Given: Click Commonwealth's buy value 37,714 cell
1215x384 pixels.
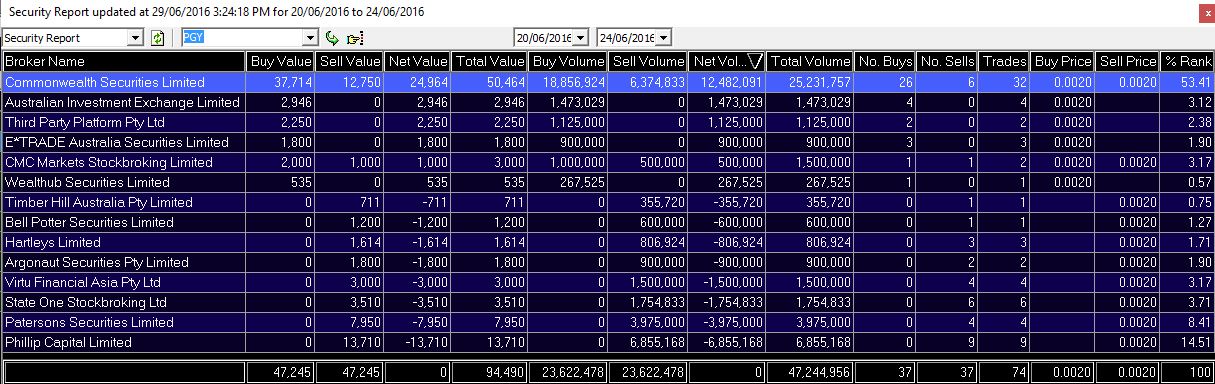Looking at the screenshot, I should [280, 82].
